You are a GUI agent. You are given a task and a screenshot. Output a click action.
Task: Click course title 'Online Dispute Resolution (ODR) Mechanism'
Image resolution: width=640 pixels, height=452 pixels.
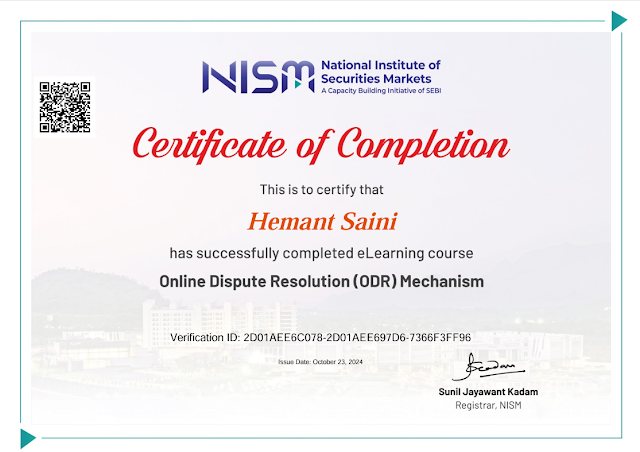click(x=322, y=281)
